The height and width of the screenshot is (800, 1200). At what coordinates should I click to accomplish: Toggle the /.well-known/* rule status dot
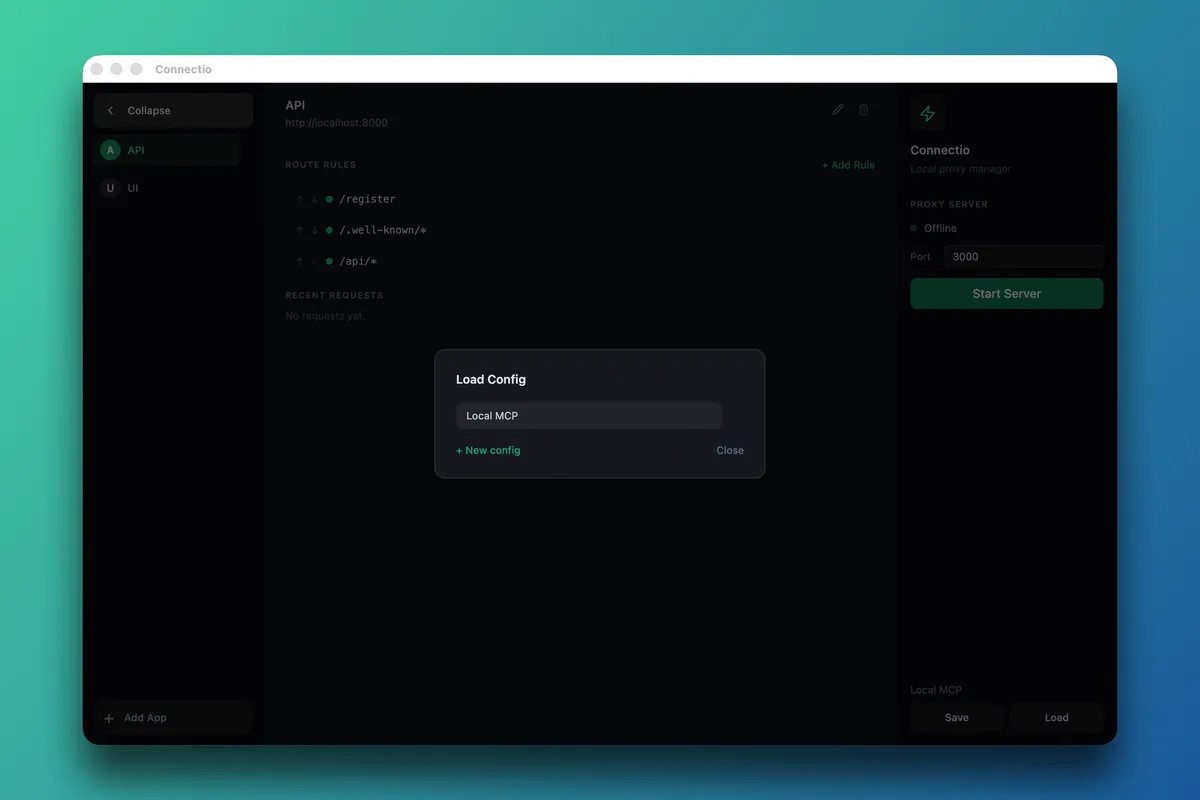[329, 231]
